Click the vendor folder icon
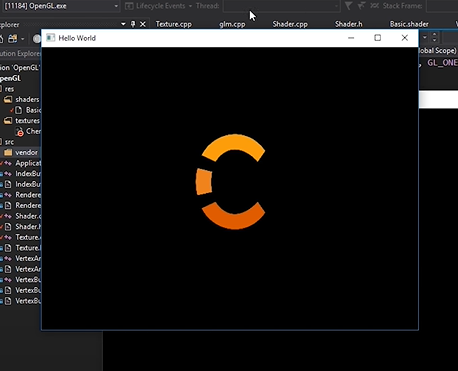 pyautogui.click(x=8, y=153)
